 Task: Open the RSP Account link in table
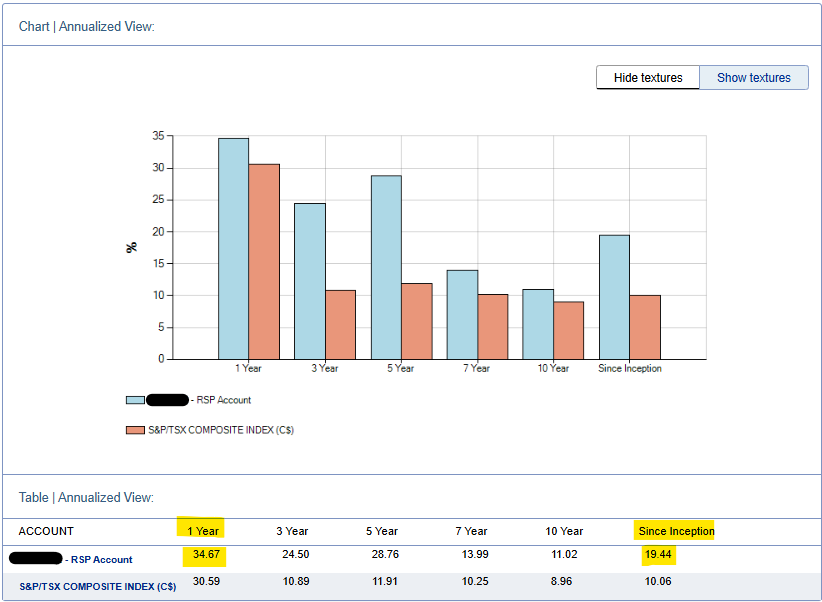[101, 560]
